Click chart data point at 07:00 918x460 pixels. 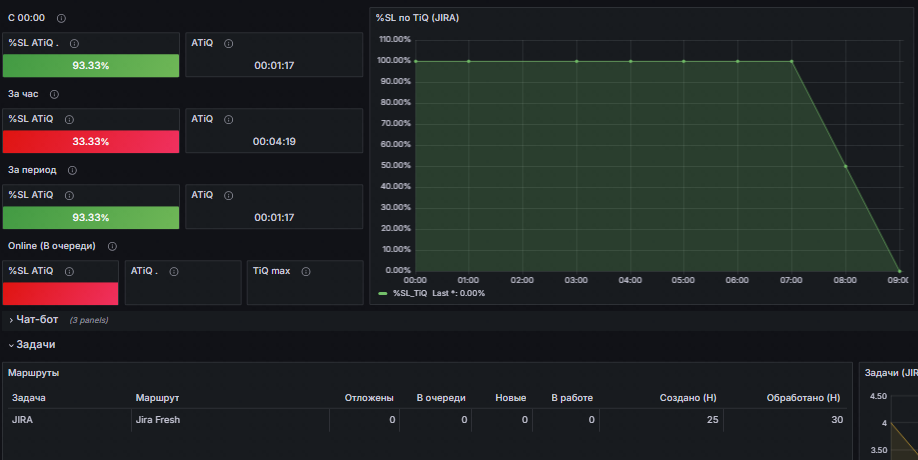pyautogui.click(x=792, y=61)
